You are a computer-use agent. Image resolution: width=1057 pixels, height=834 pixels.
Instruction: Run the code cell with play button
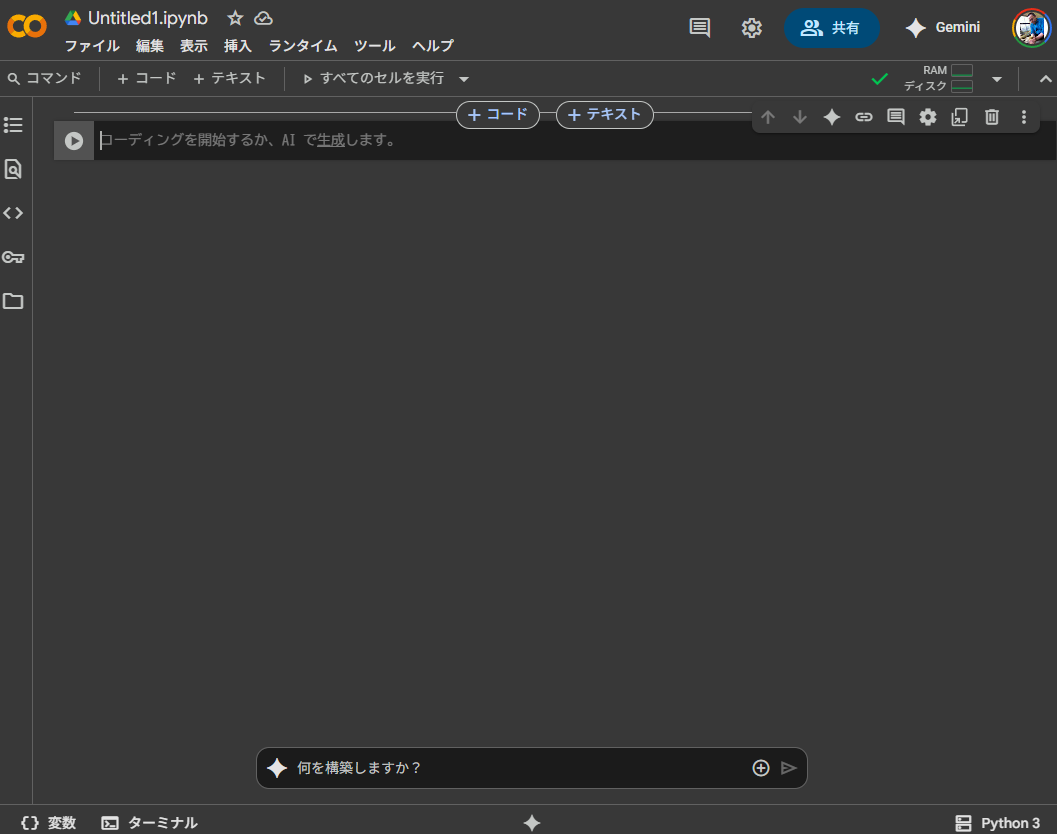pyautogui.click(x=74, y=141)
